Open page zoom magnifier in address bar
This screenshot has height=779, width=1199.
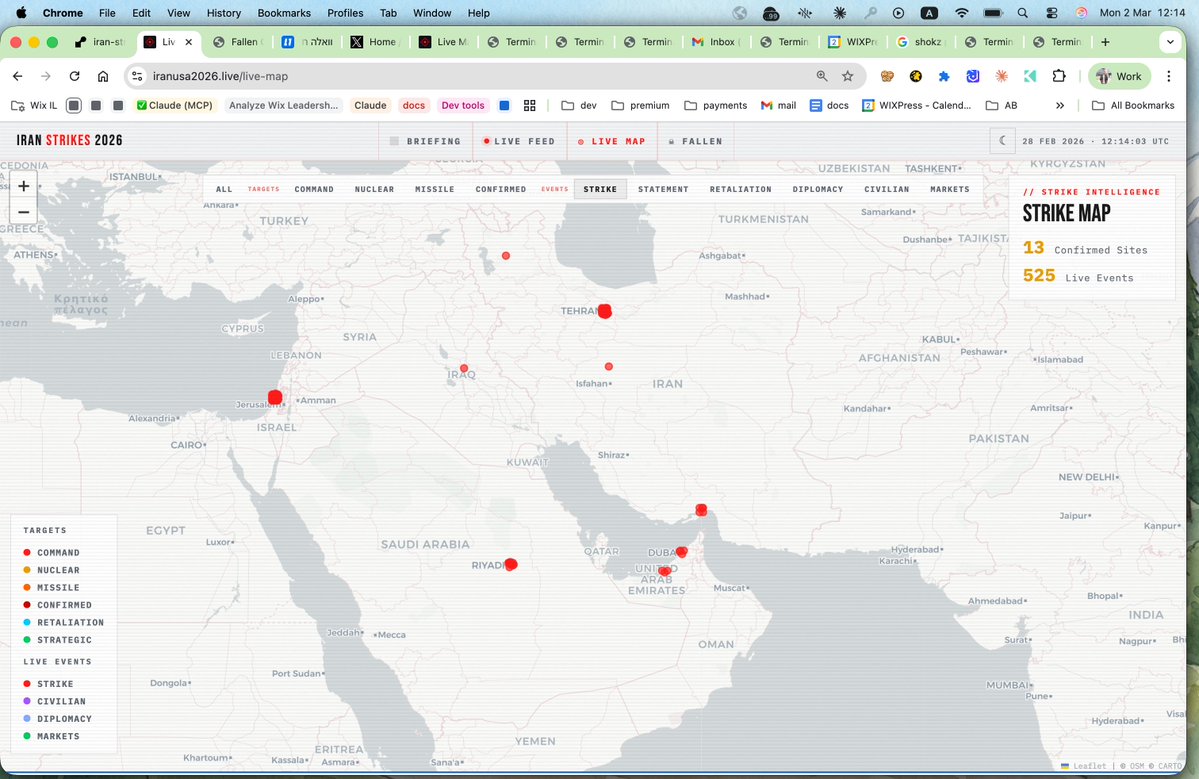point(822,76)
